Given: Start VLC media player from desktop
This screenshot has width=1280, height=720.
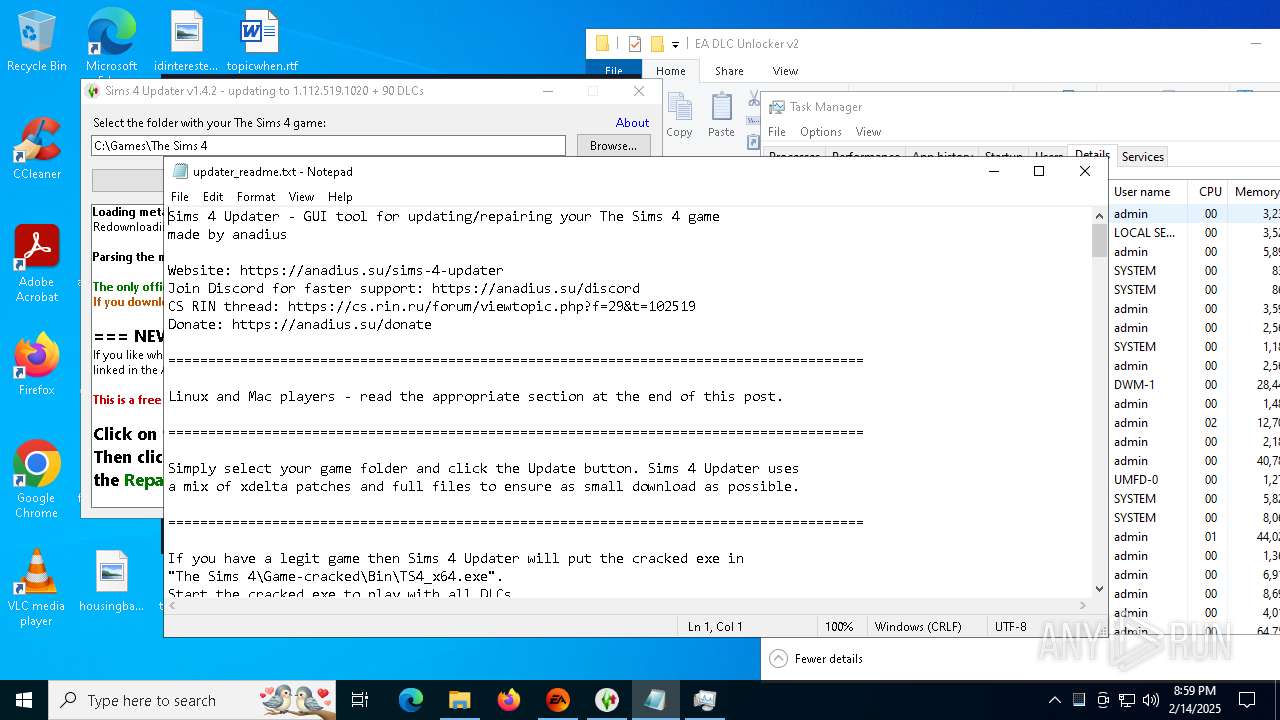Looking at the screenshot, I should (x=36, y=587).
